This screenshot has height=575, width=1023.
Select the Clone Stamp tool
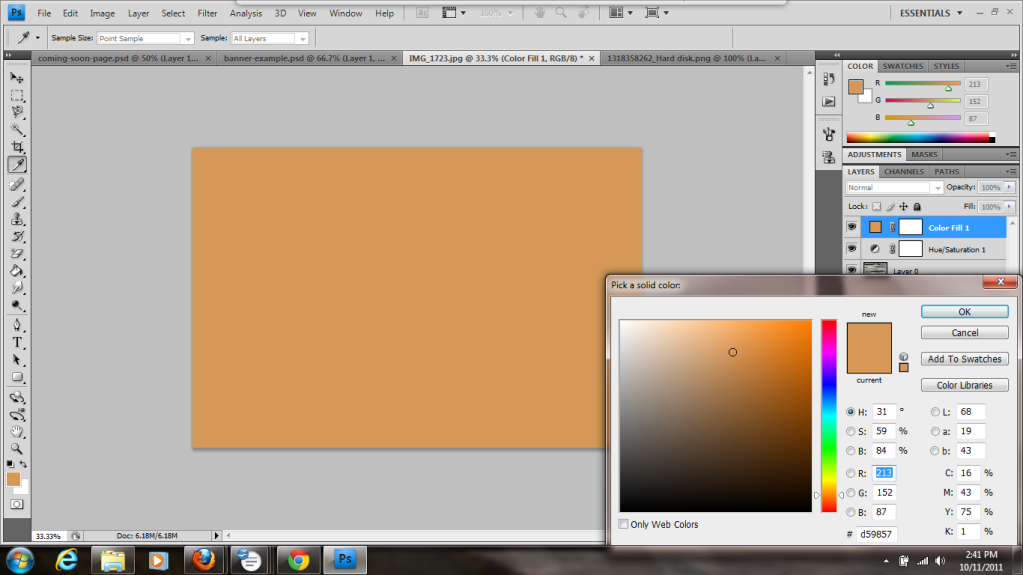[17, 219]
